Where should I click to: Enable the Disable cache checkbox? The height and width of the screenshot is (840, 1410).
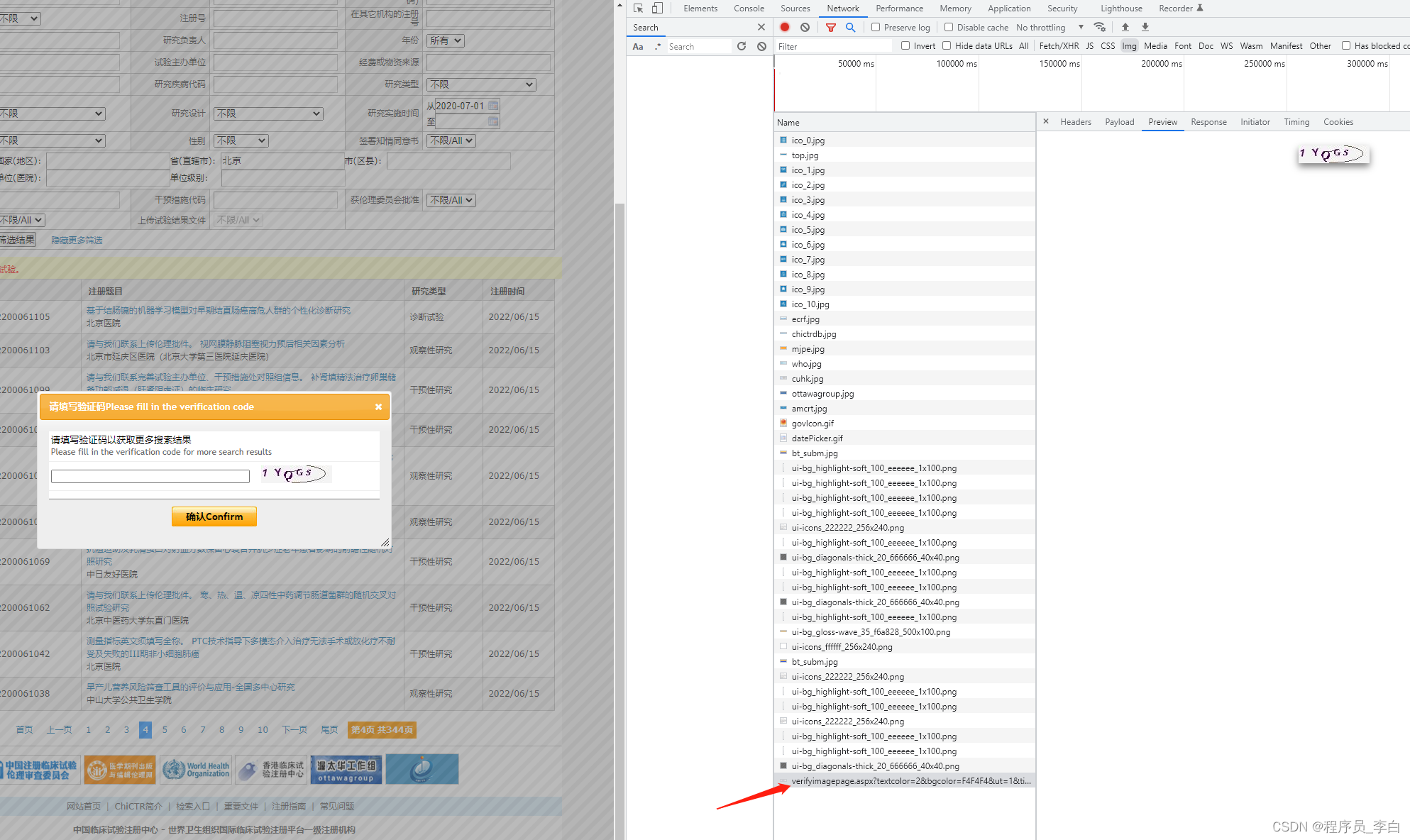pos(949,27)
